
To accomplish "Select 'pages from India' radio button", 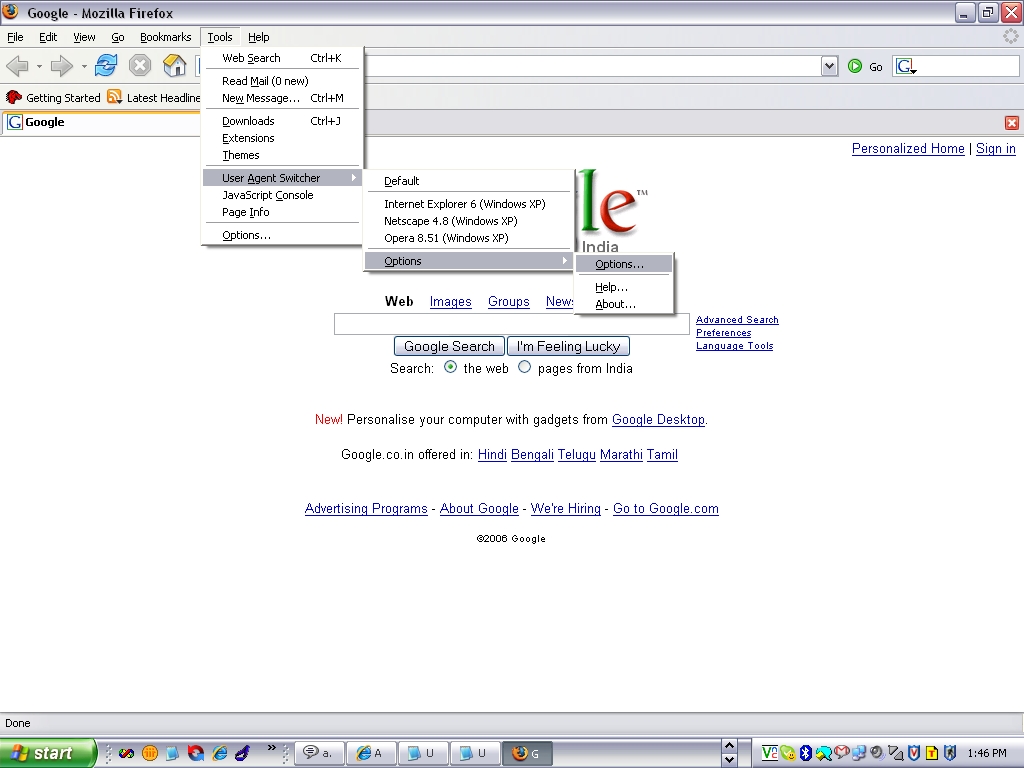I will (x=524, y=367).
